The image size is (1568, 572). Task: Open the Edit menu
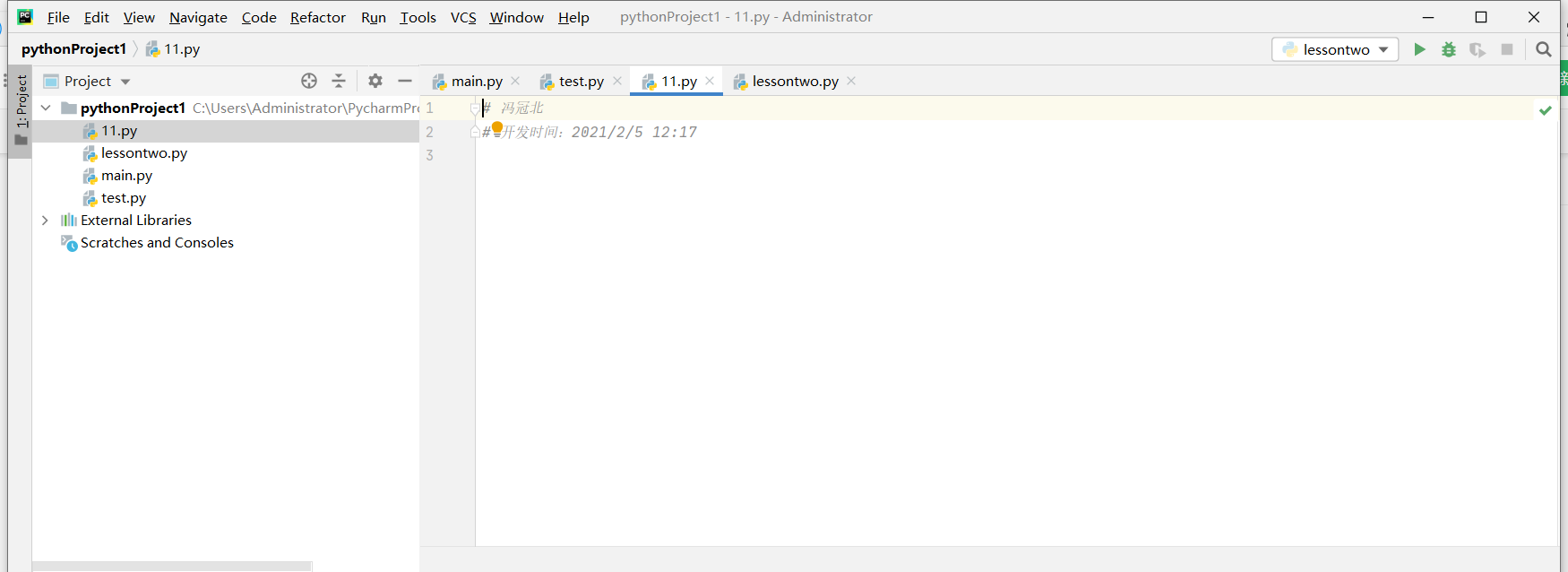pyautogui.click(x=97, y=17)
